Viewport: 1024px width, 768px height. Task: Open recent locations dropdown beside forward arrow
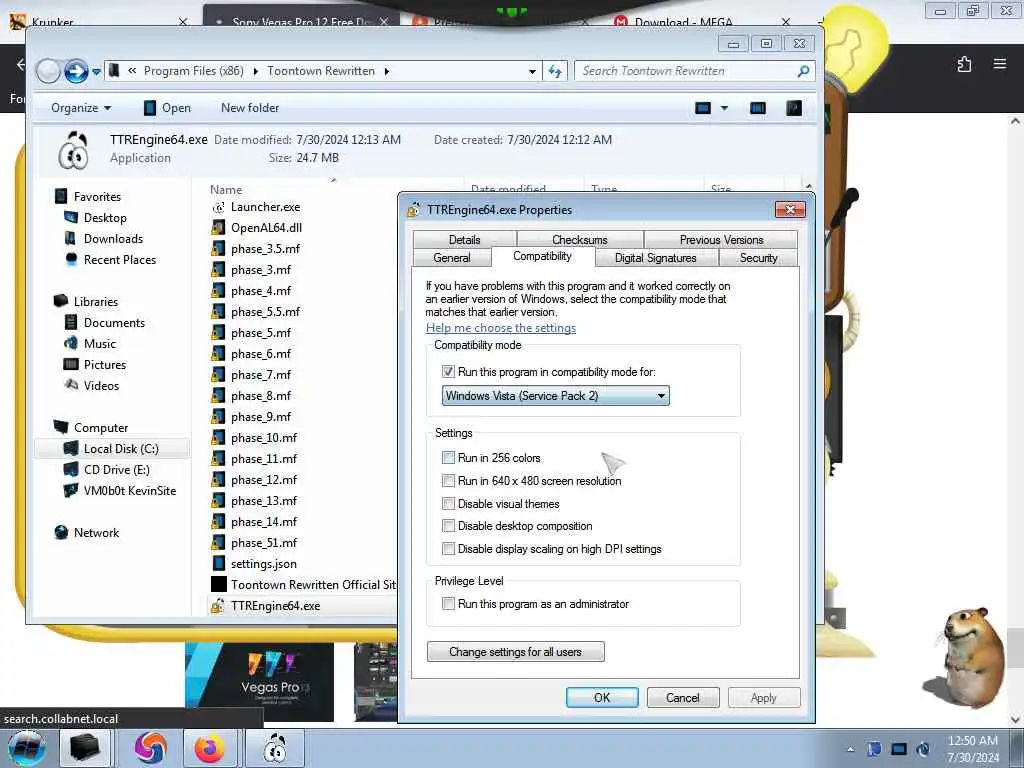[96, 72]
